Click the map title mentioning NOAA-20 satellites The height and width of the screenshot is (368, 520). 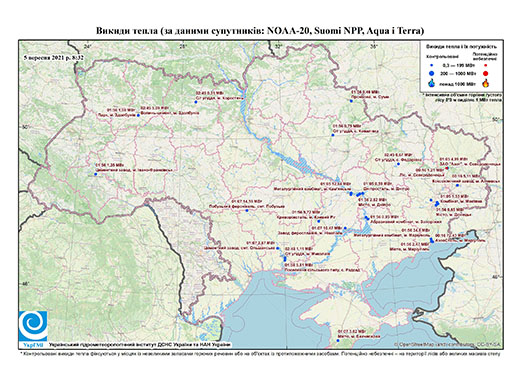(260, 31)
